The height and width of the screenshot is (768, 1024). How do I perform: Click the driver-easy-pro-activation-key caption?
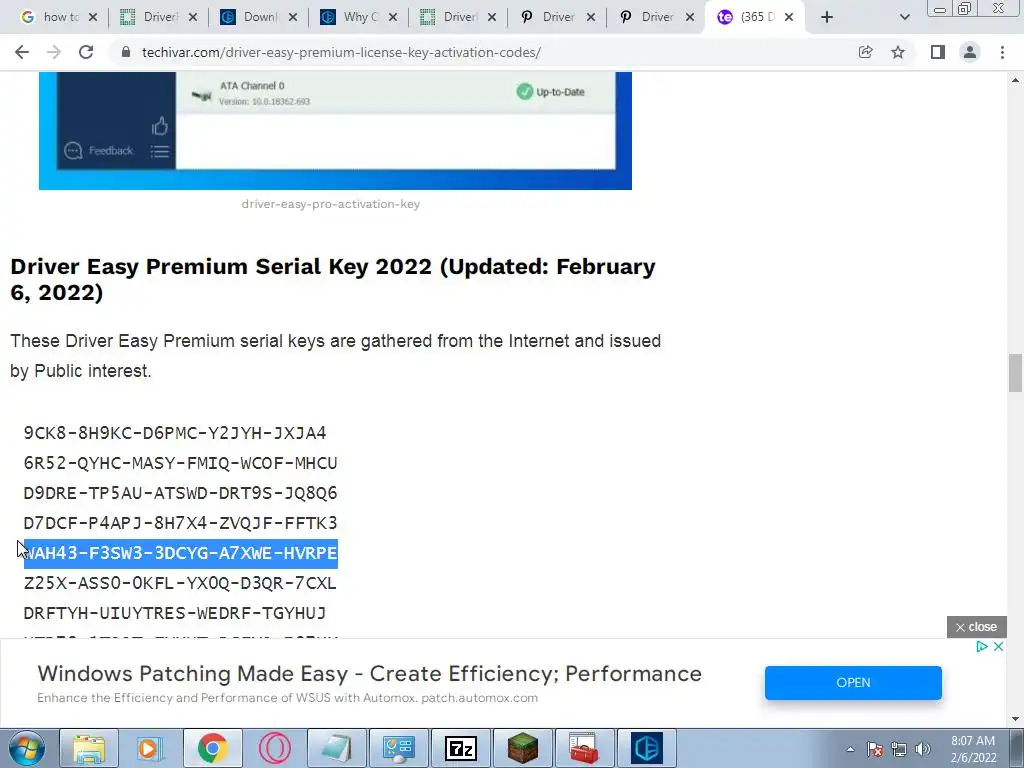[330, 204]
